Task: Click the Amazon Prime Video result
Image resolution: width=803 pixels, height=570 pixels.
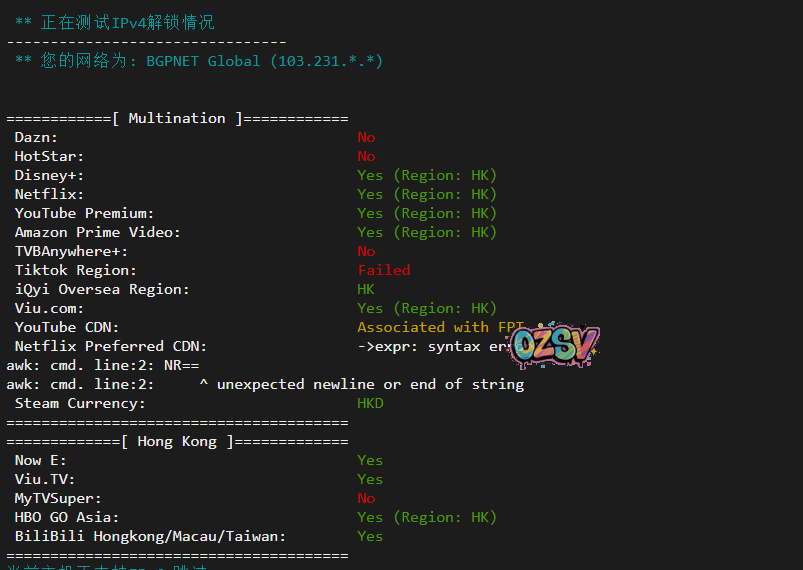Action: pyautogui.click(x=427, y=232)
